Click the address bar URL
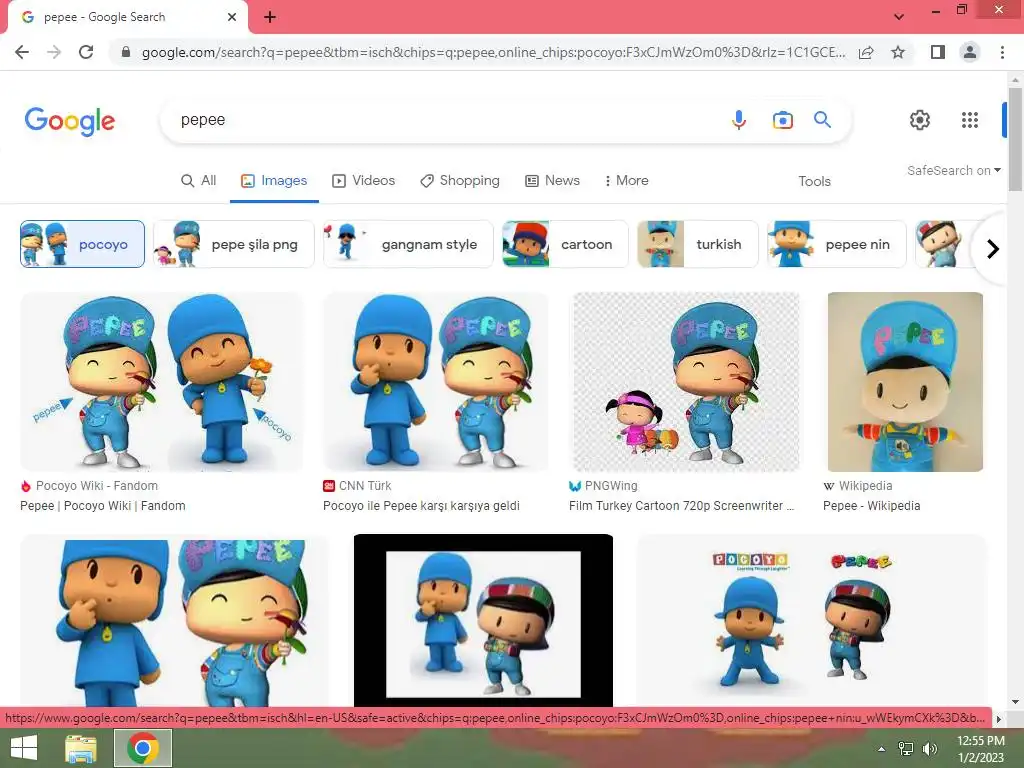This screenshot has width=1024, height=768. (x=493, y=52)
